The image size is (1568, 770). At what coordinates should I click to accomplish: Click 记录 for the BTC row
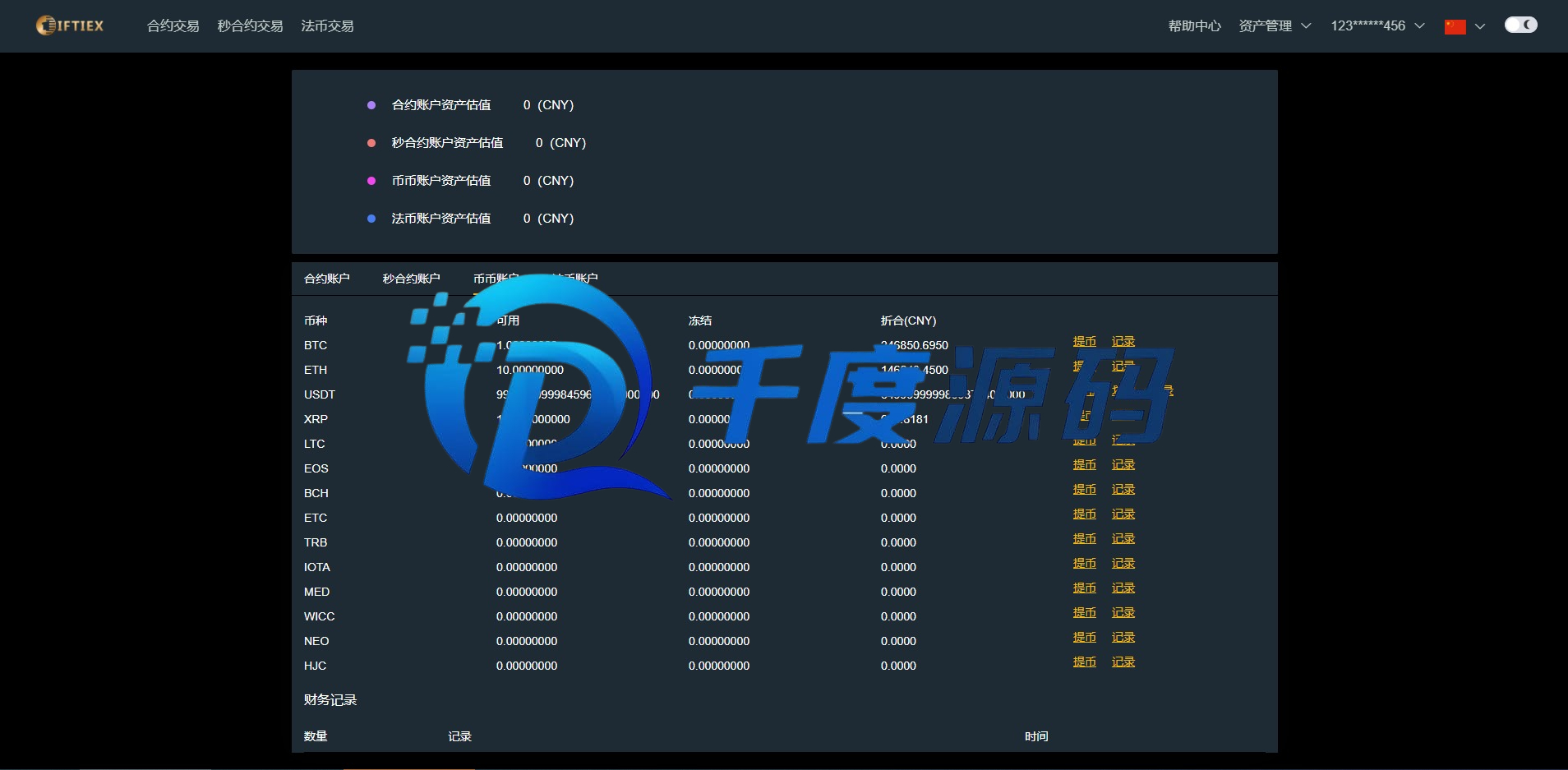(1123, 341)
